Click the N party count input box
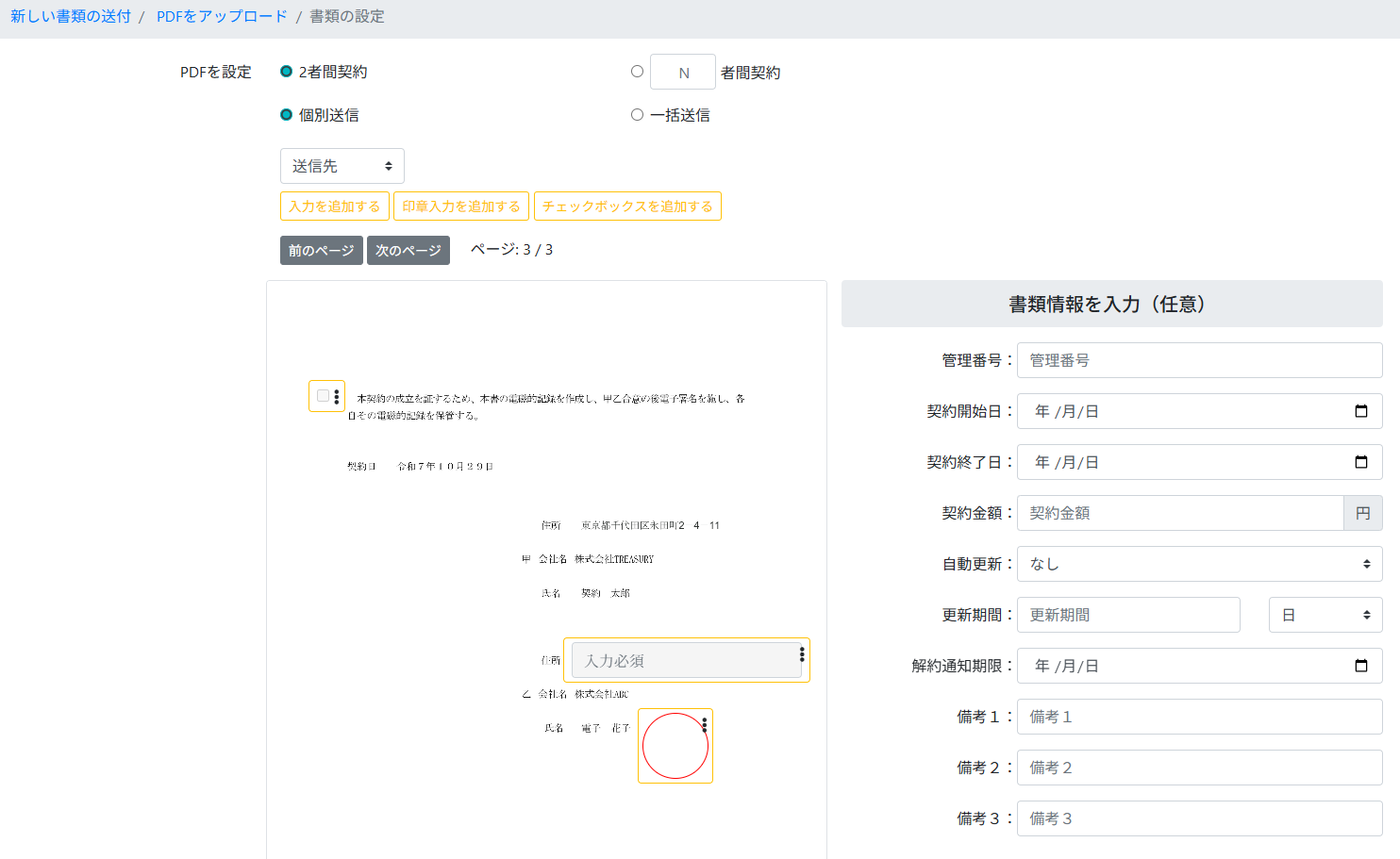 (683, 73)
